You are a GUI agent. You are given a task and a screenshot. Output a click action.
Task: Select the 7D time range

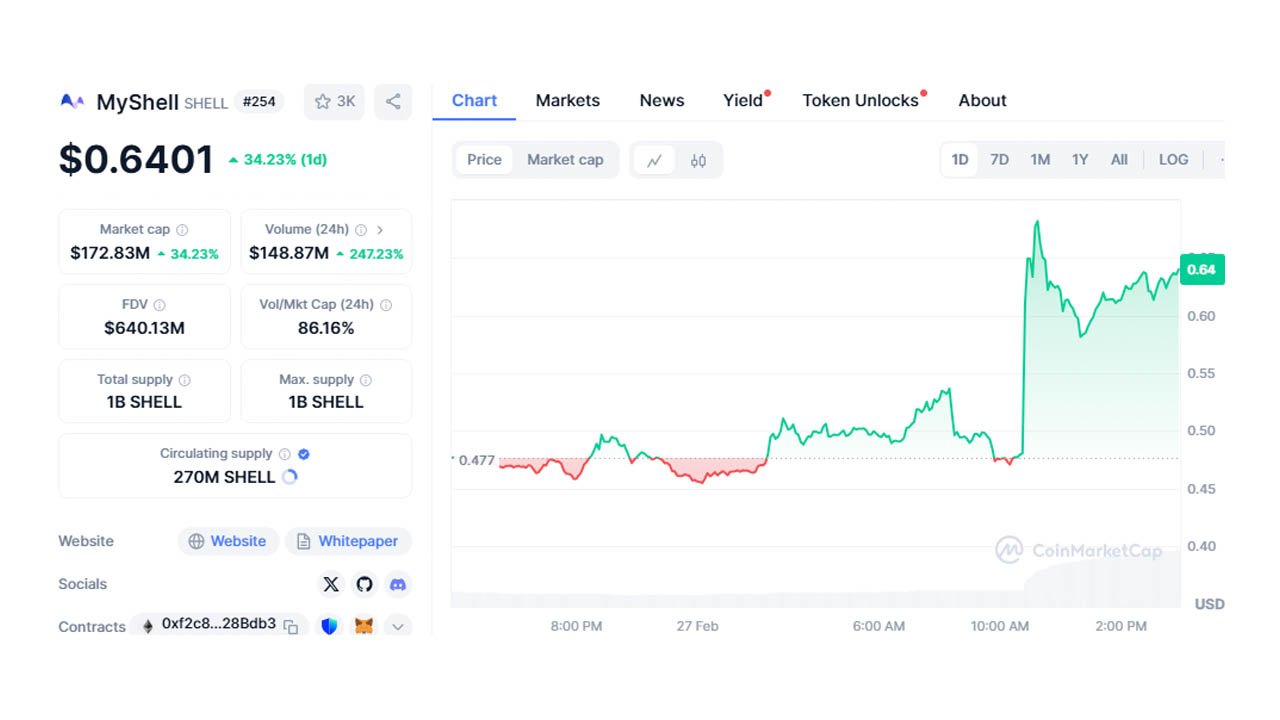pyautogui.click(x=999, y=160)
